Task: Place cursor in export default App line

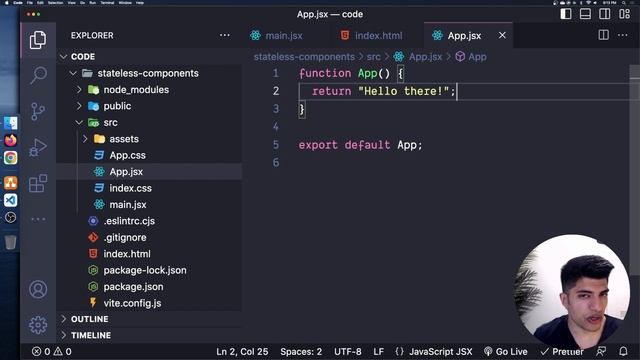Action: click(360, 145)
